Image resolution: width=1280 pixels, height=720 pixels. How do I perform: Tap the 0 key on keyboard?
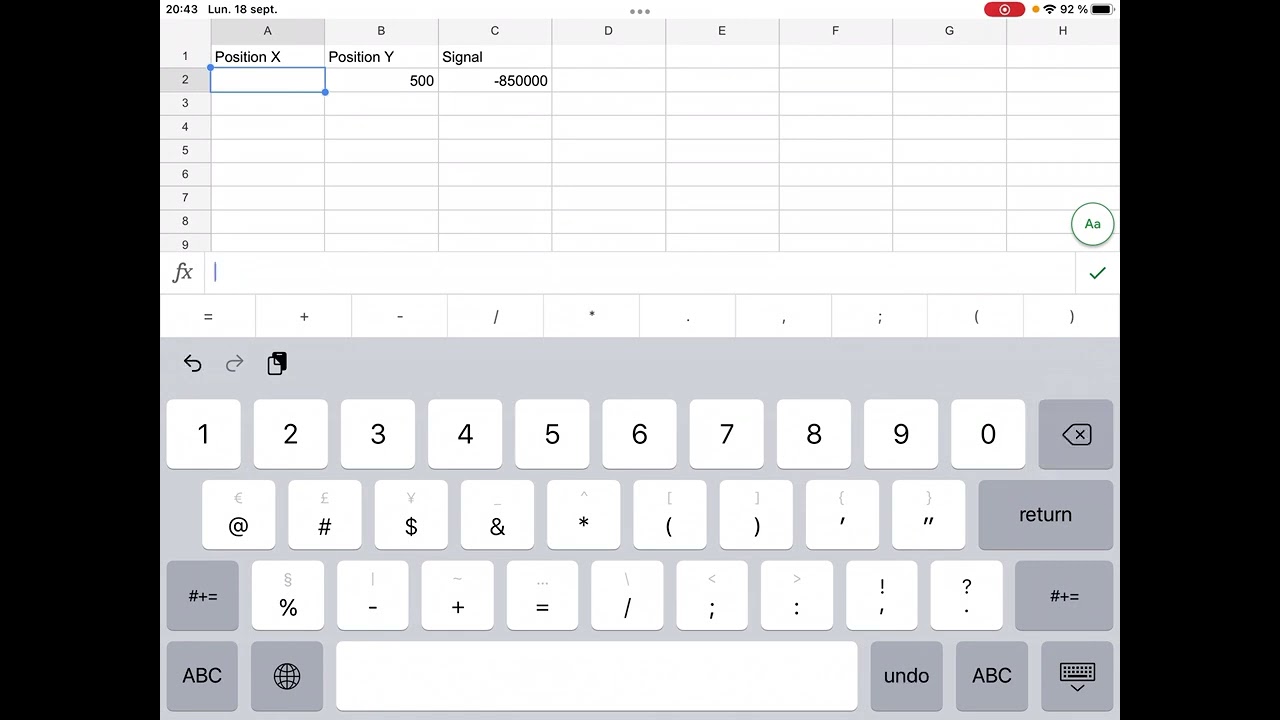[x=988, y=434]
